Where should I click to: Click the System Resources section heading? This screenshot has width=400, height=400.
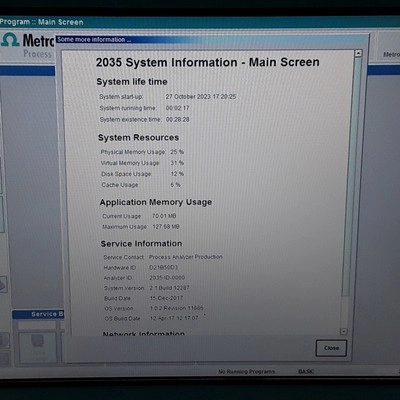[x=138, y=138]
